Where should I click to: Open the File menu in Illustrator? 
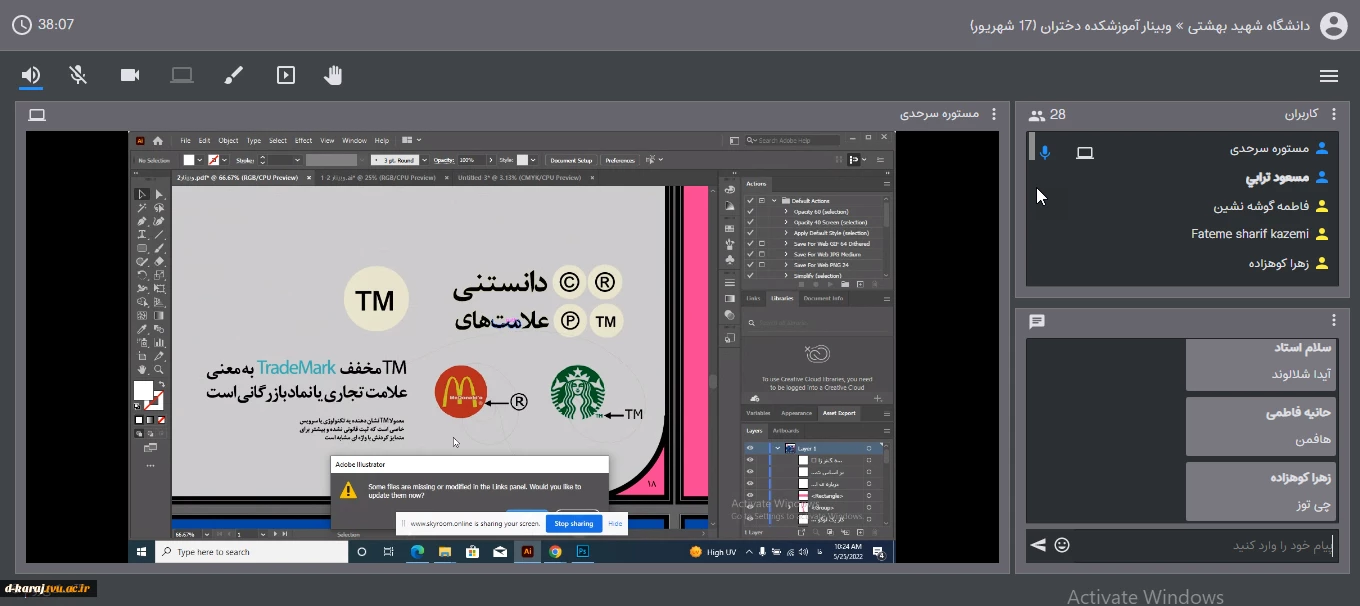(x=186, y=141)
